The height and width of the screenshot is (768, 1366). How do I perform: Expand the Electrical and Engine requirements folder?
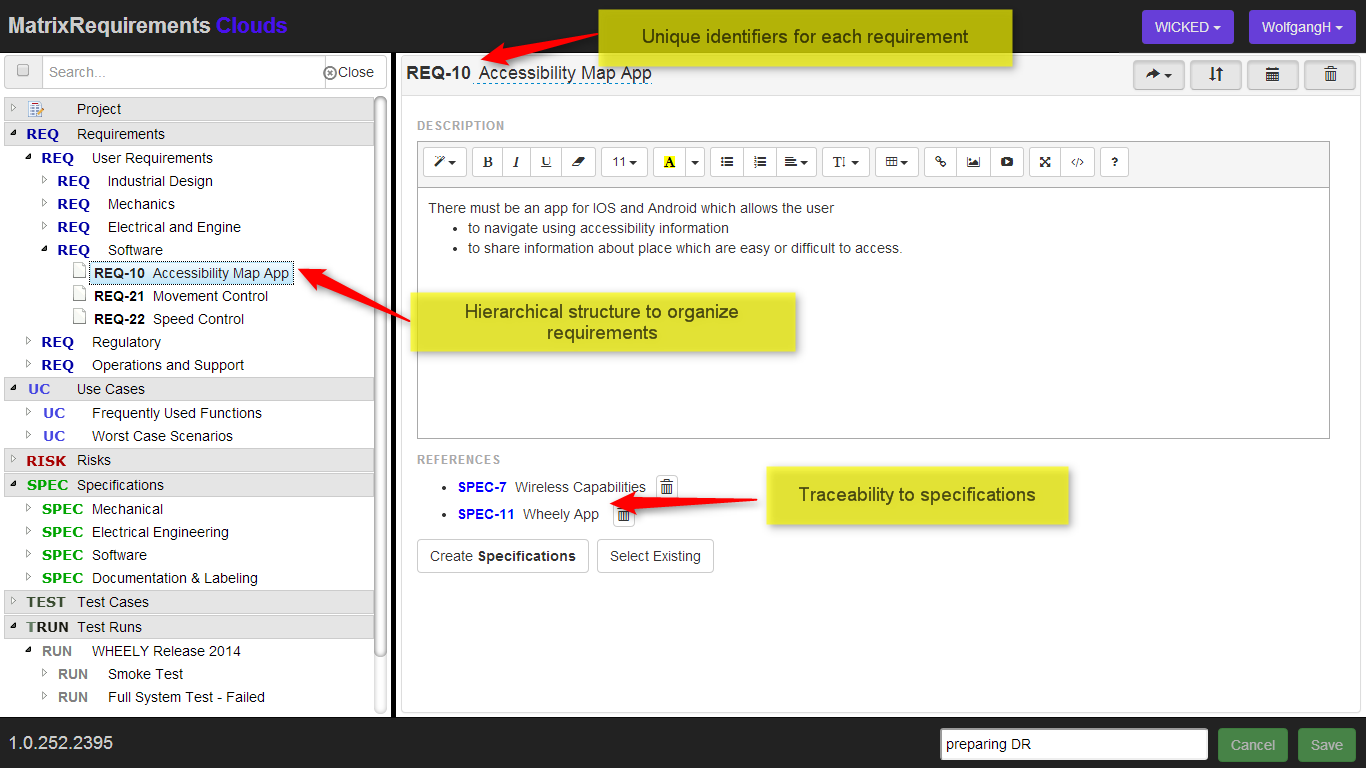44,226
